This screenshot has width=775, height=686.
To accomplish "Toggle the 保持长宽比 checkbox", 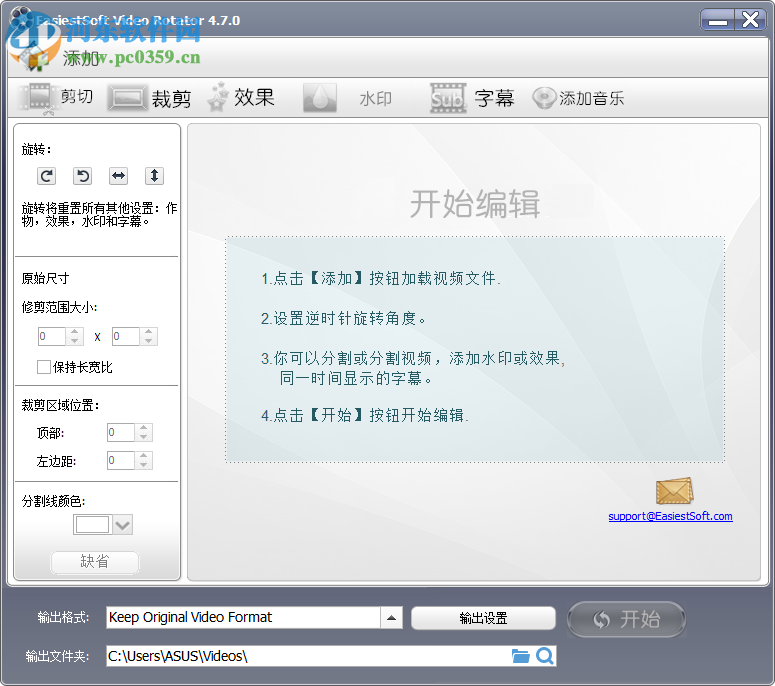I will pyautogui.click(x=44, y=367).
